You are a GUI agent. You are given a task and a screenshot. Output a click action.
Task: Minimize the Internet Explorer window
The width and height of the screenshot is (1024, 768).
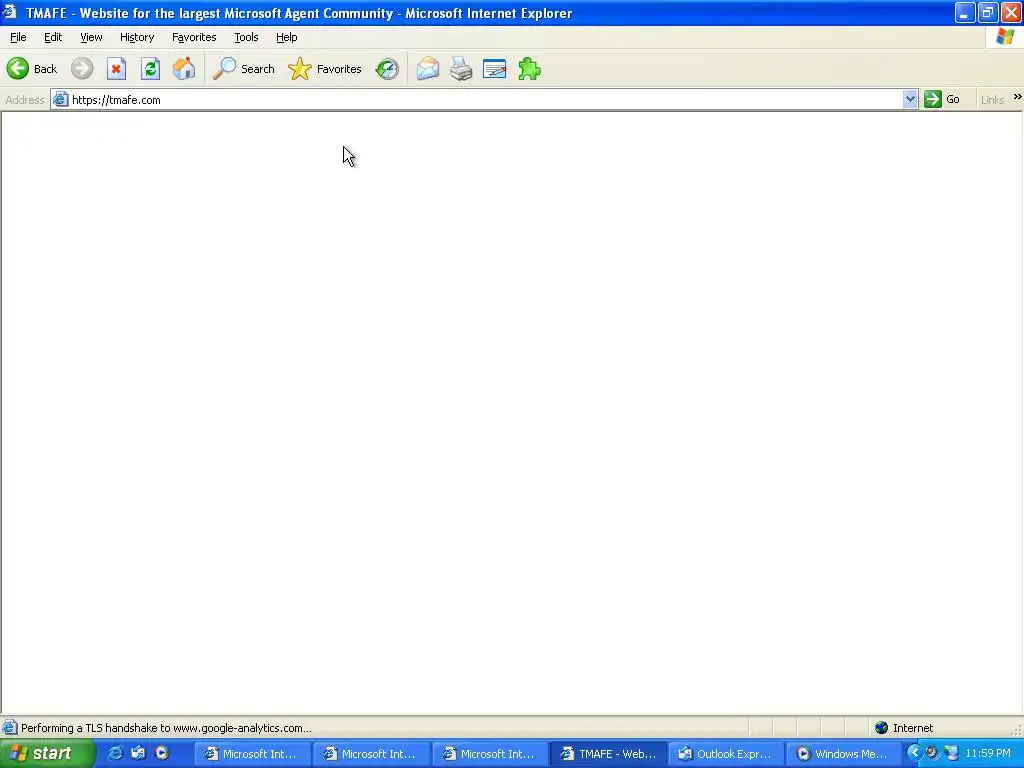coord(965,12)
